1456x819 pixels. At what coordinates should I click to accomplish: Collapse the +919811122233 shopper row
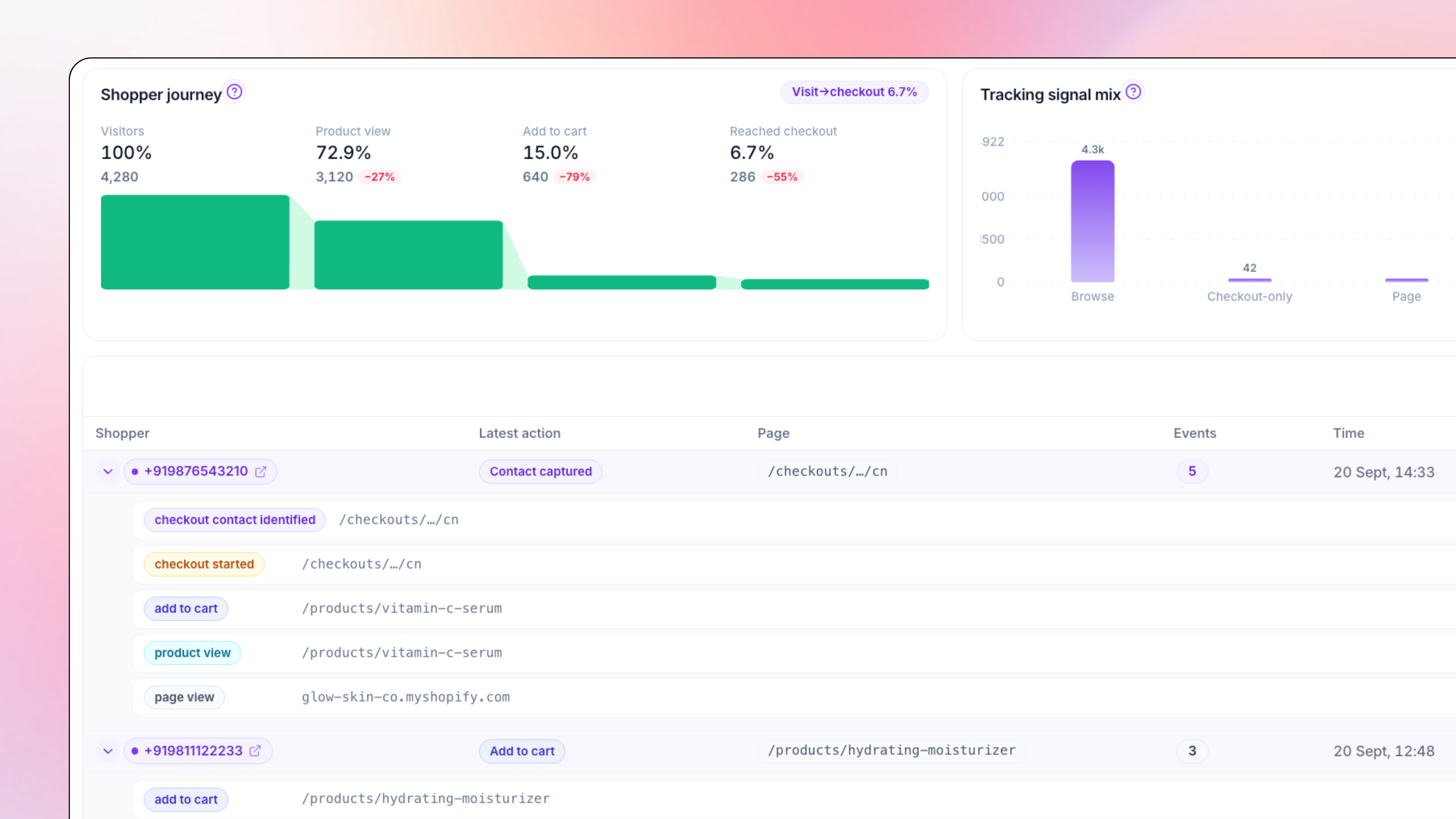[108, 751]
